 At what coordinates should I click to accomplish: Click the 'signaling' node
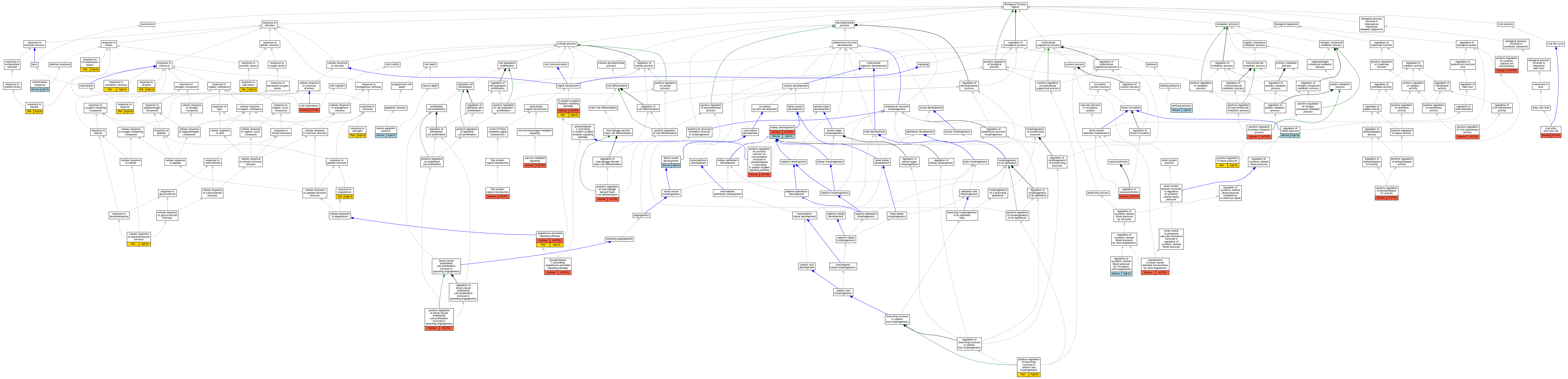pyautogui.click(x=923, y=65)
